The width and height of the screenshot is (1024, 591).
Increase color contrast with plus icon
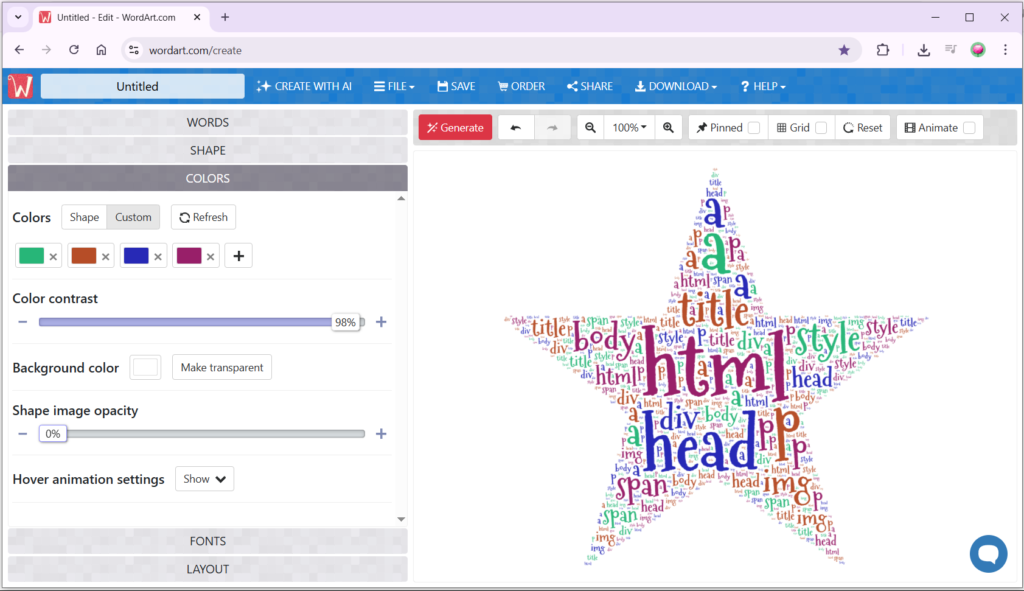(381, 322)
